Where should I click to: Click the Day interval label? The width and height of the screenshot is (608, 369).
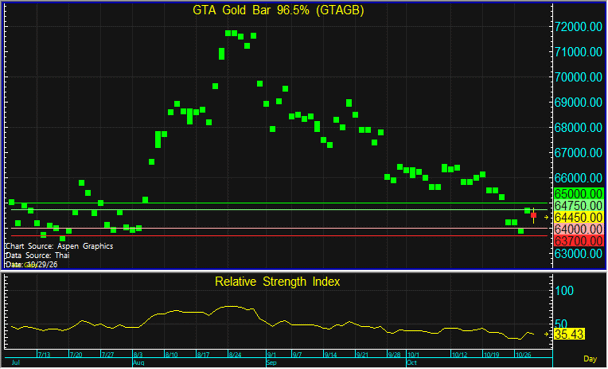coord(590,359)
